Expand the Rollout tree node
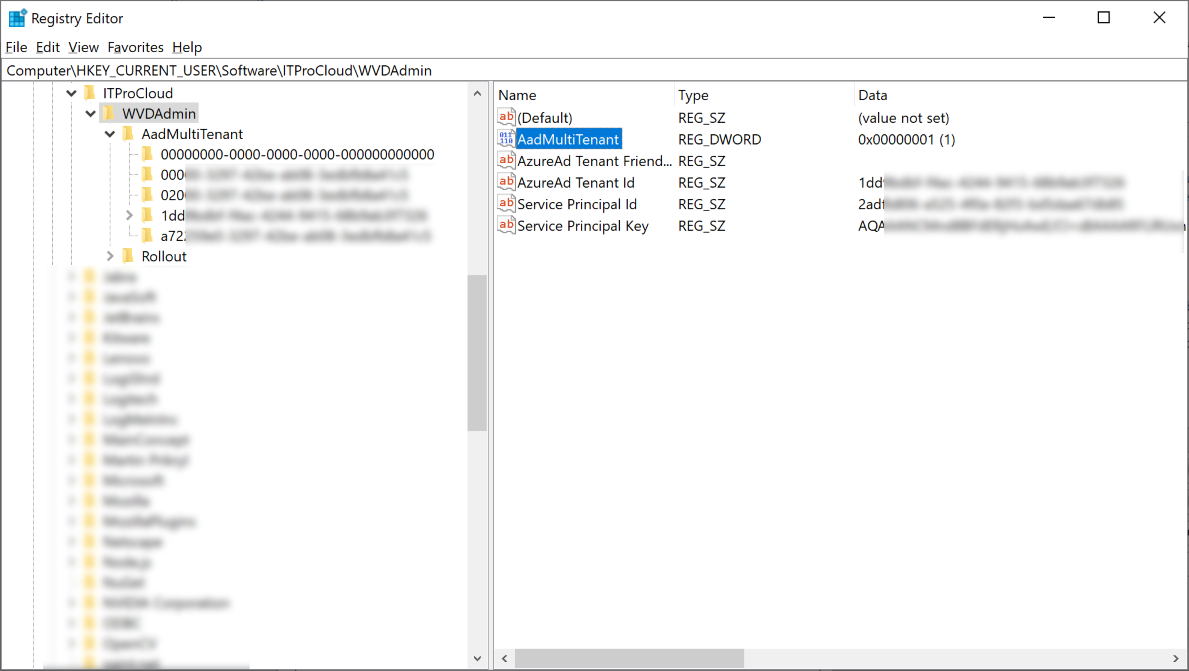1189x671 pixels. pyautogui.click(x=110, y=256)
